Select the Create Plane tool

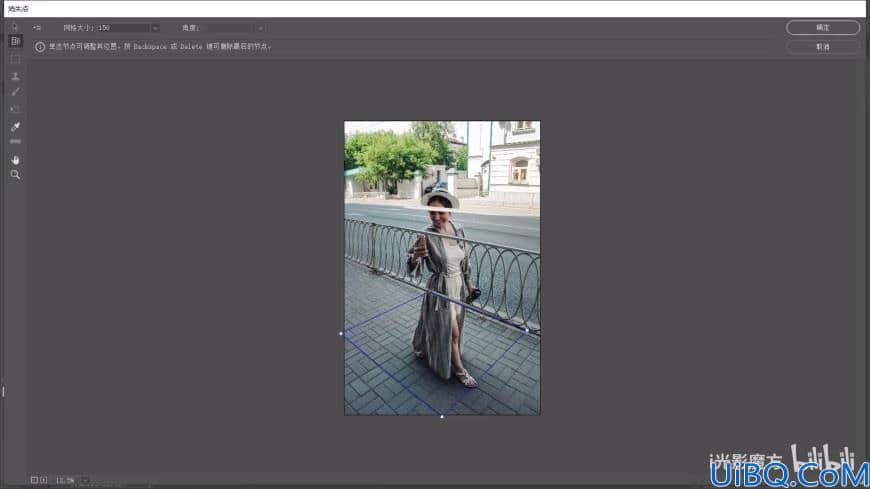(15, 41)
